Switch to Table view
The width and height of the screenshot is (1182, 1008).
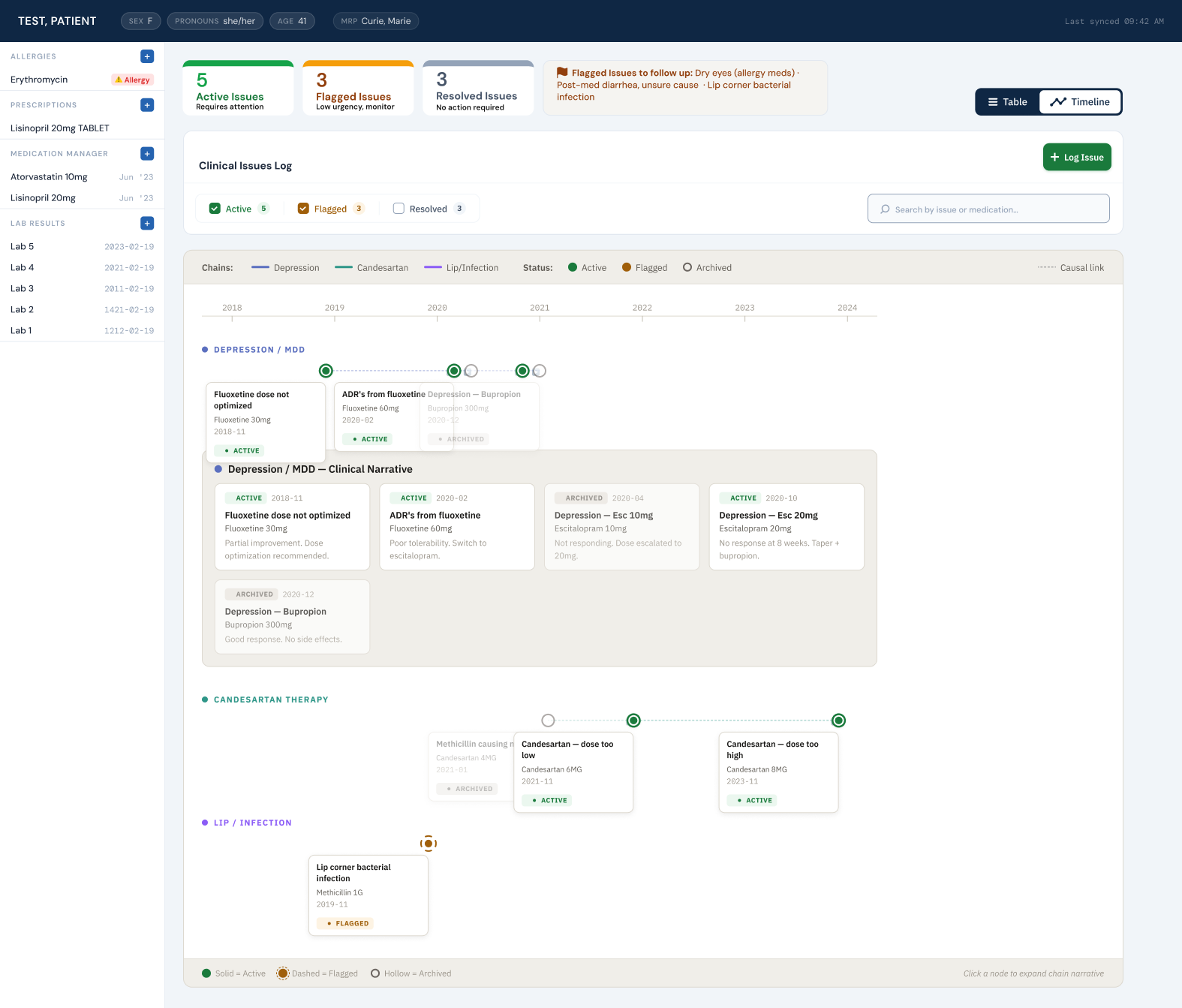click(x=1007, y=102)
